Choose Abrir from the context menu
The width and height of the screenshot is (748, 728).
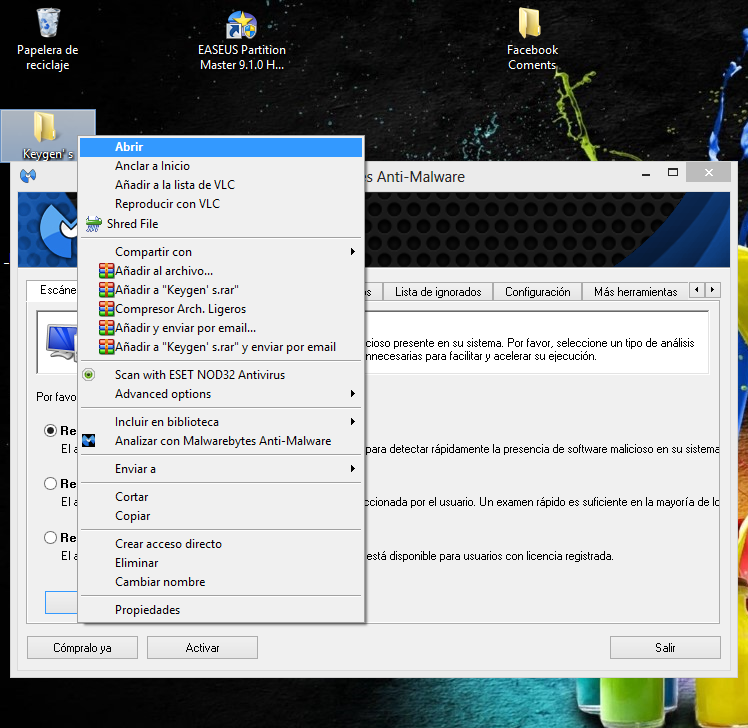(221, 147)
